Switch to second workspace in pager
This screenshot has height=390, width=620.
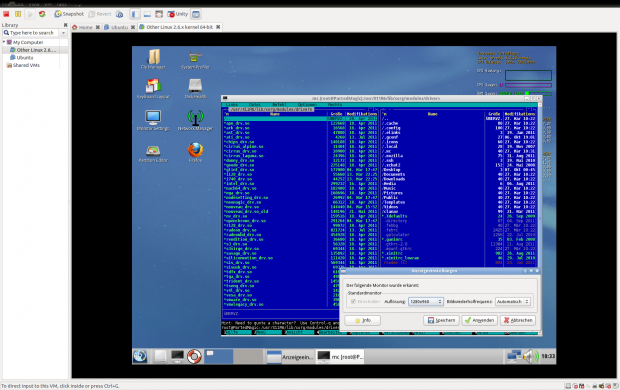click(248, 356)
